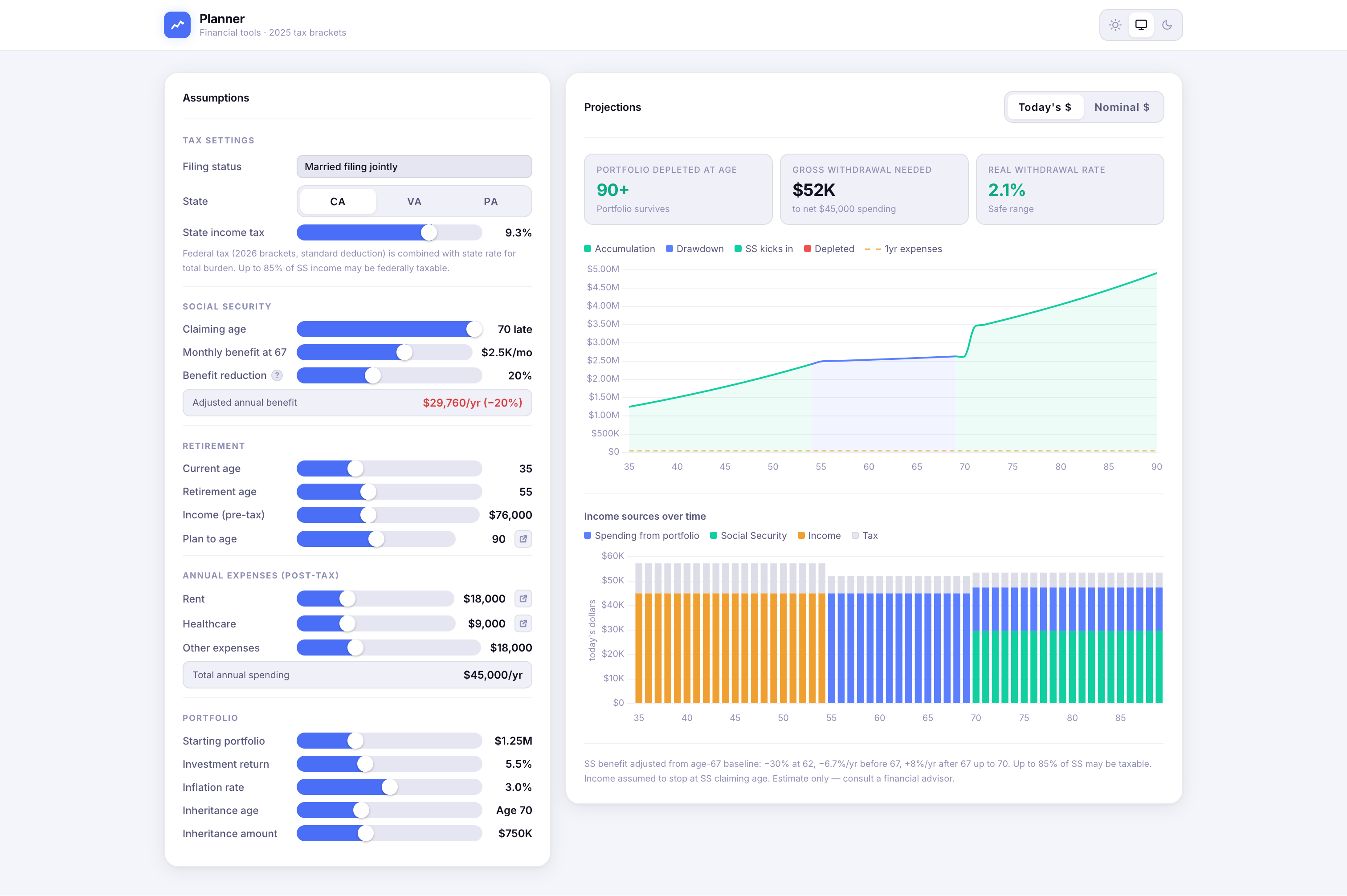Click the Claiming age slider handle

(474, 329)
